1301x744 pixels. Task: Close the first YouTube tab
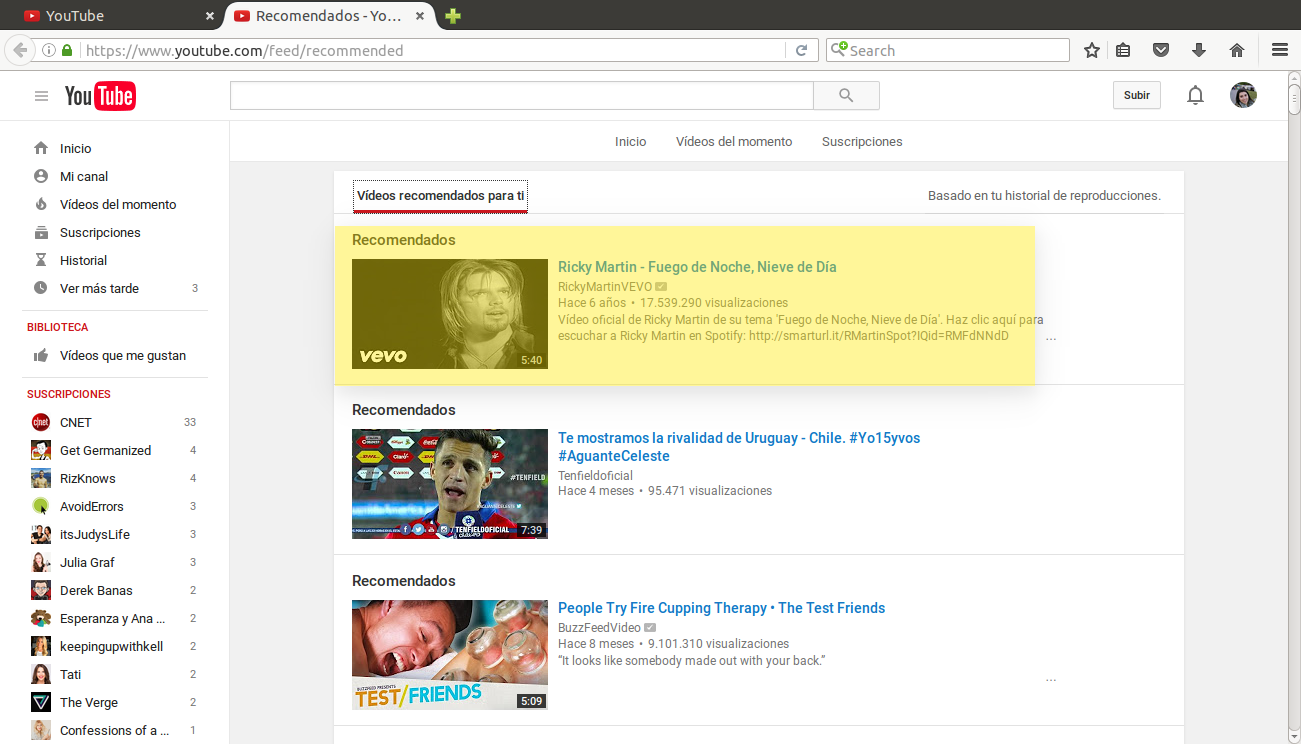click(x=209, y=16)
